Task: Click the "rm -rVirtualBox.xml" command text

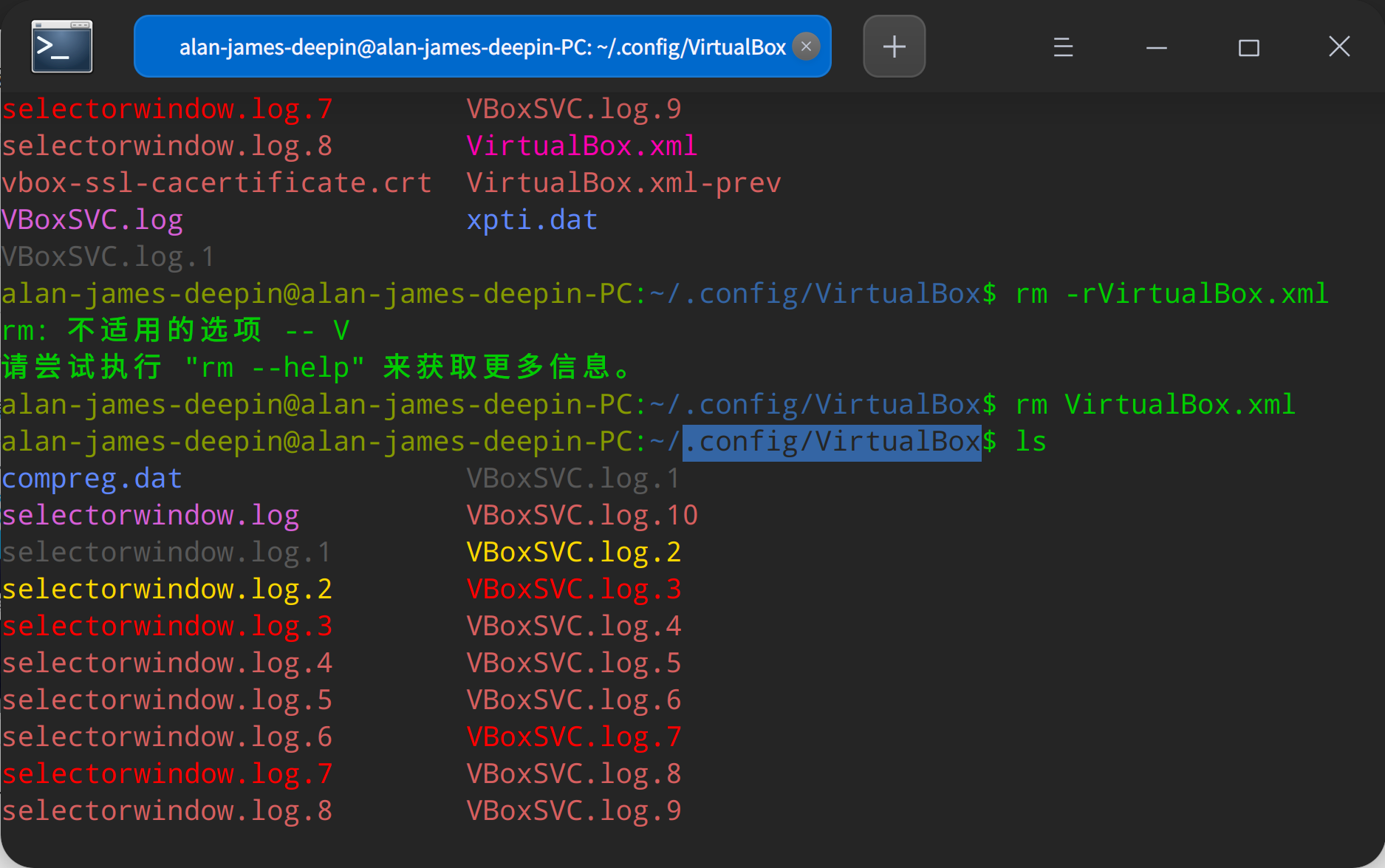Action: 1172,293
